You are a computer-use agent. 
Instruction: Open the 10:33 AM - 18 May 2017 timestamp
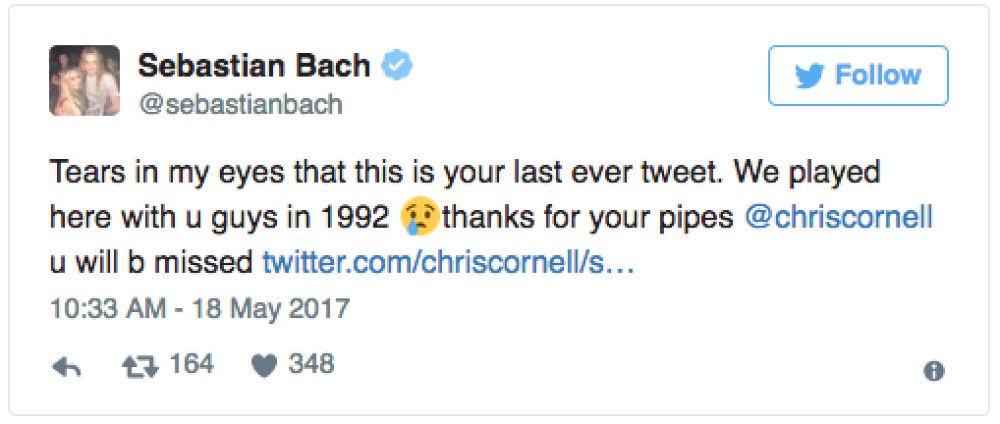tap(200, 307)
